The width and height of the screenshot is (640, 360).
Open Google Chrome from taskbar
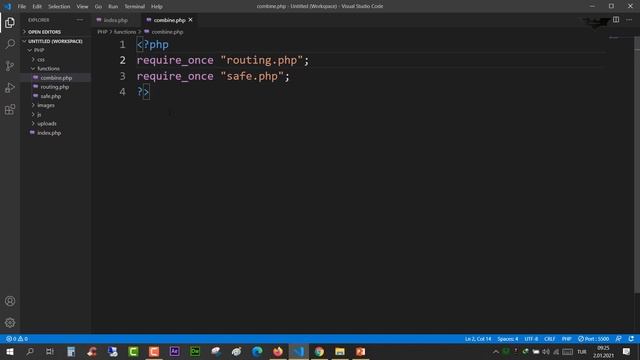coord(319,351)
